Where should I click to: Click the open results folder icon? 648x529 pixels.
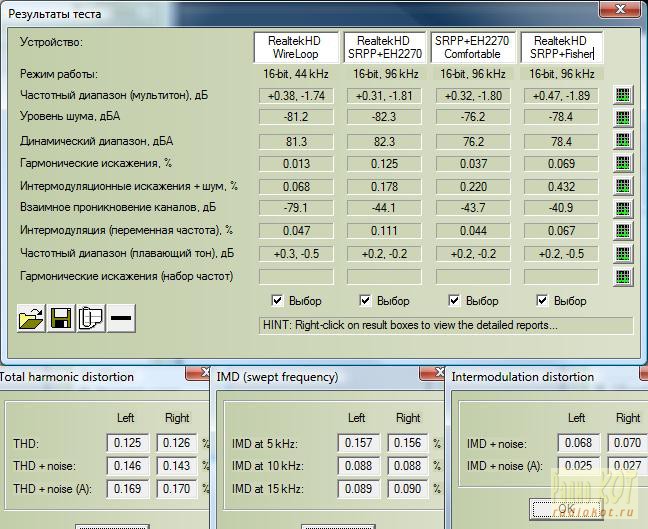(x=31, y=318)
